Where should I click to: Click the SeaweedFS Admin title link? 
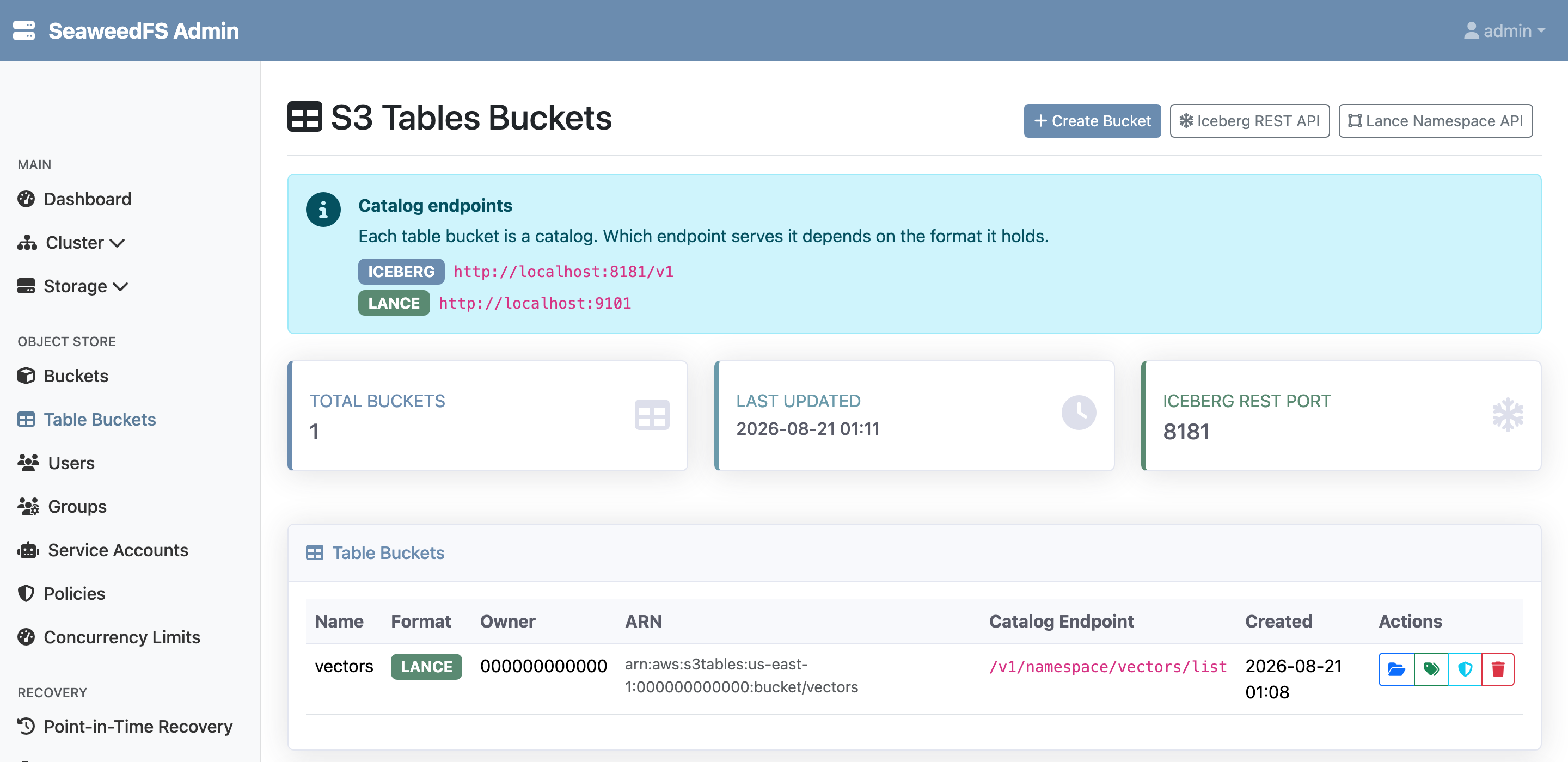144,30
